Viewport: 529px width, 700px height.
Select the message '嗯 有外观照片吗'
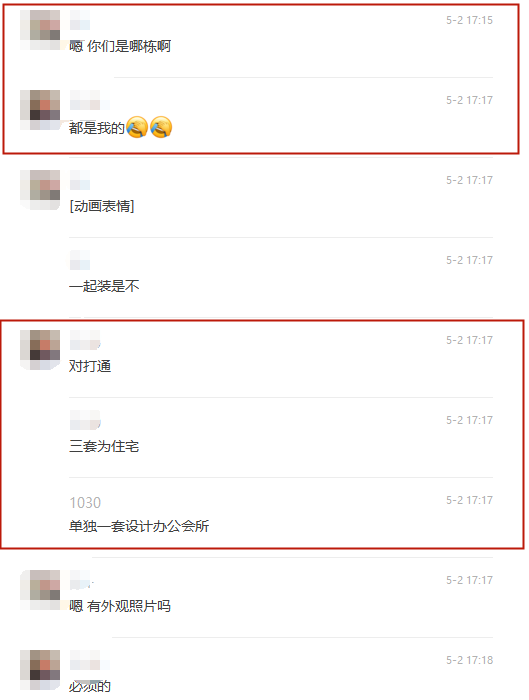pyautogui.click(x=120, y=606)
